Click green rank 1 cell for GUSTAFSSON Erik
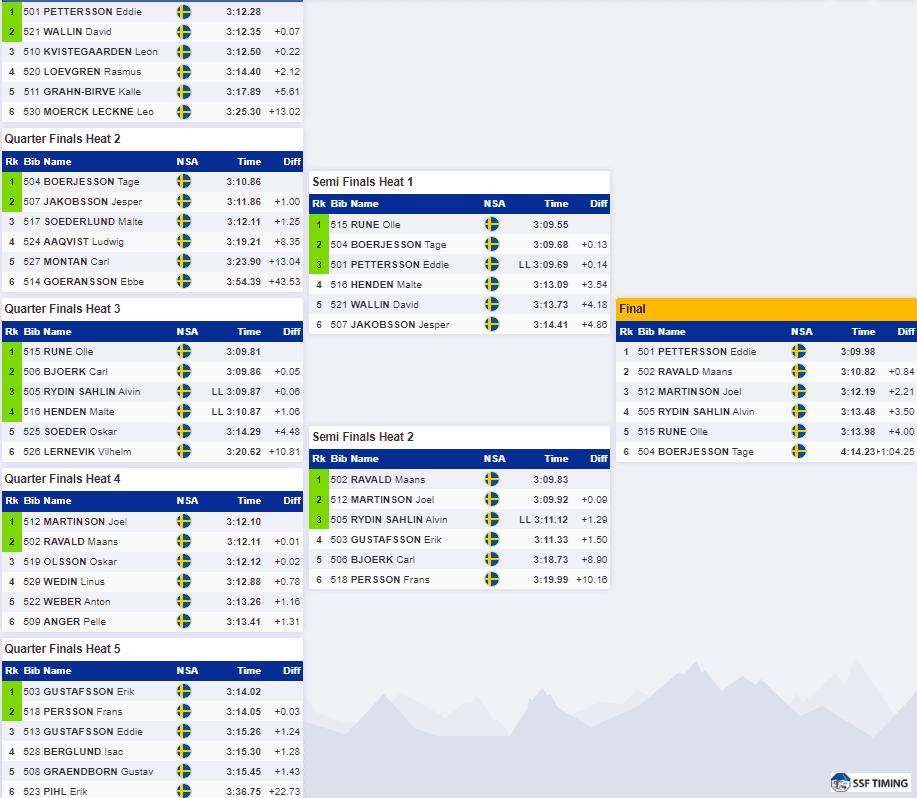This screenshot has width=917, height=798. pyautogui.click(x=12, y=692)
